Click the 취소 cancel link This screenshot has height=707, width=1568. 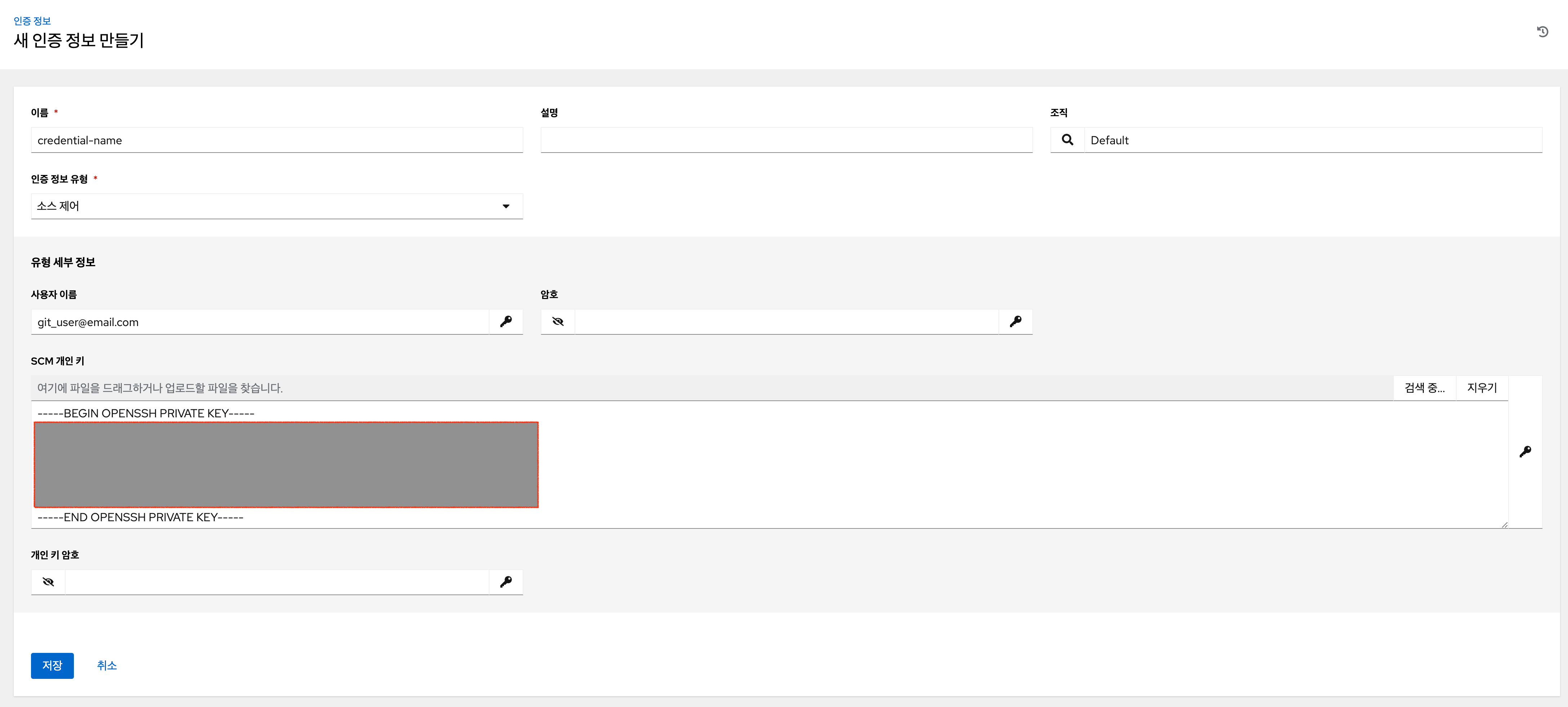point(107,666)
